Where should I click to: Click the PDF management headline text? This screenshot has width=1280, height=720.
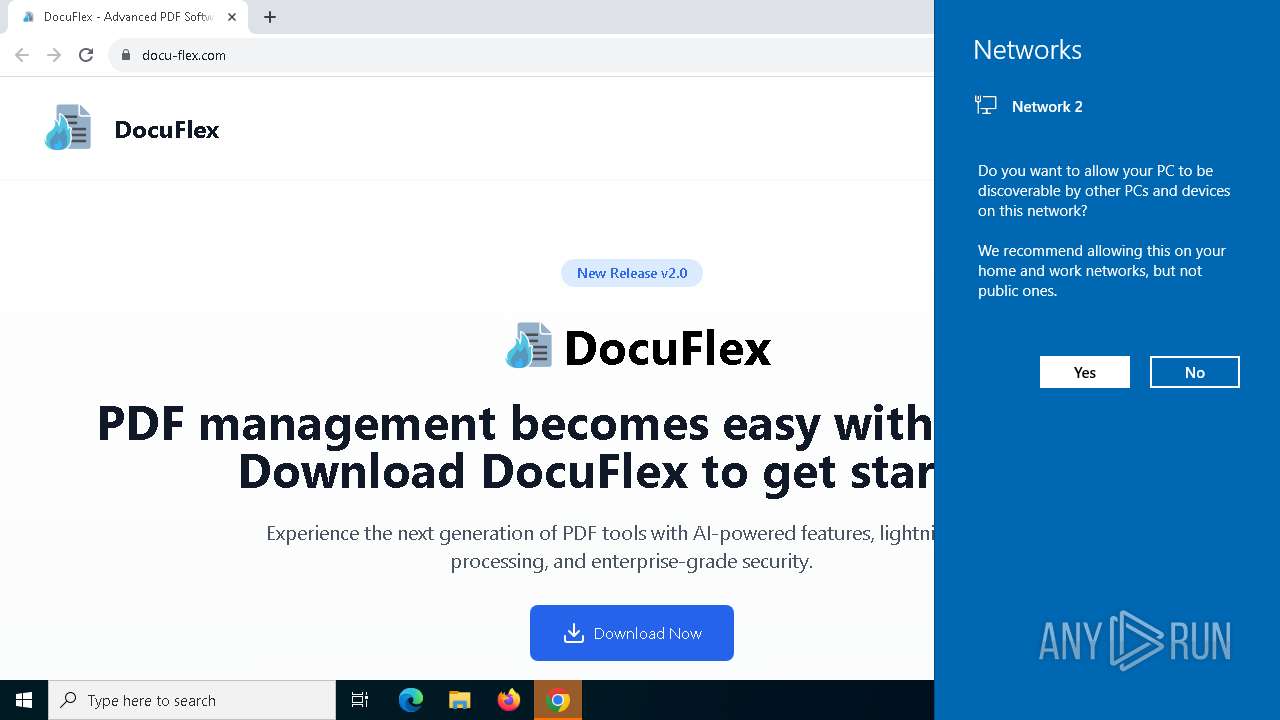[x=515, y=447]
